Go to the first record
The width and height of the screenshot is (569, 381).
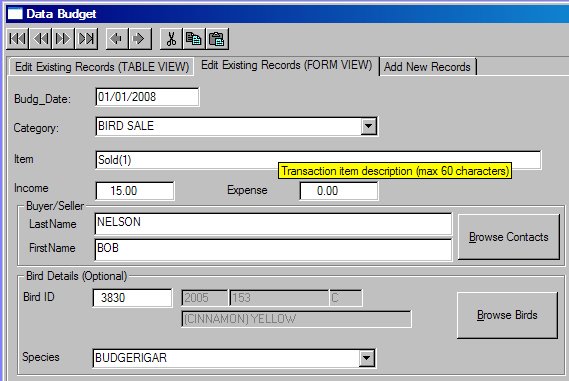[x=17, y=38]
